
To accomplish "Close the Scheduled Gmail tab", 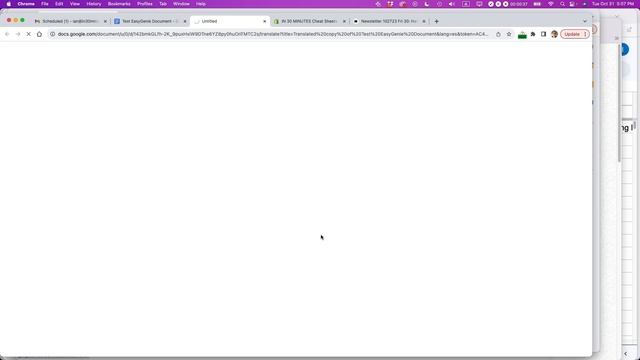I will tap(105, 21).
